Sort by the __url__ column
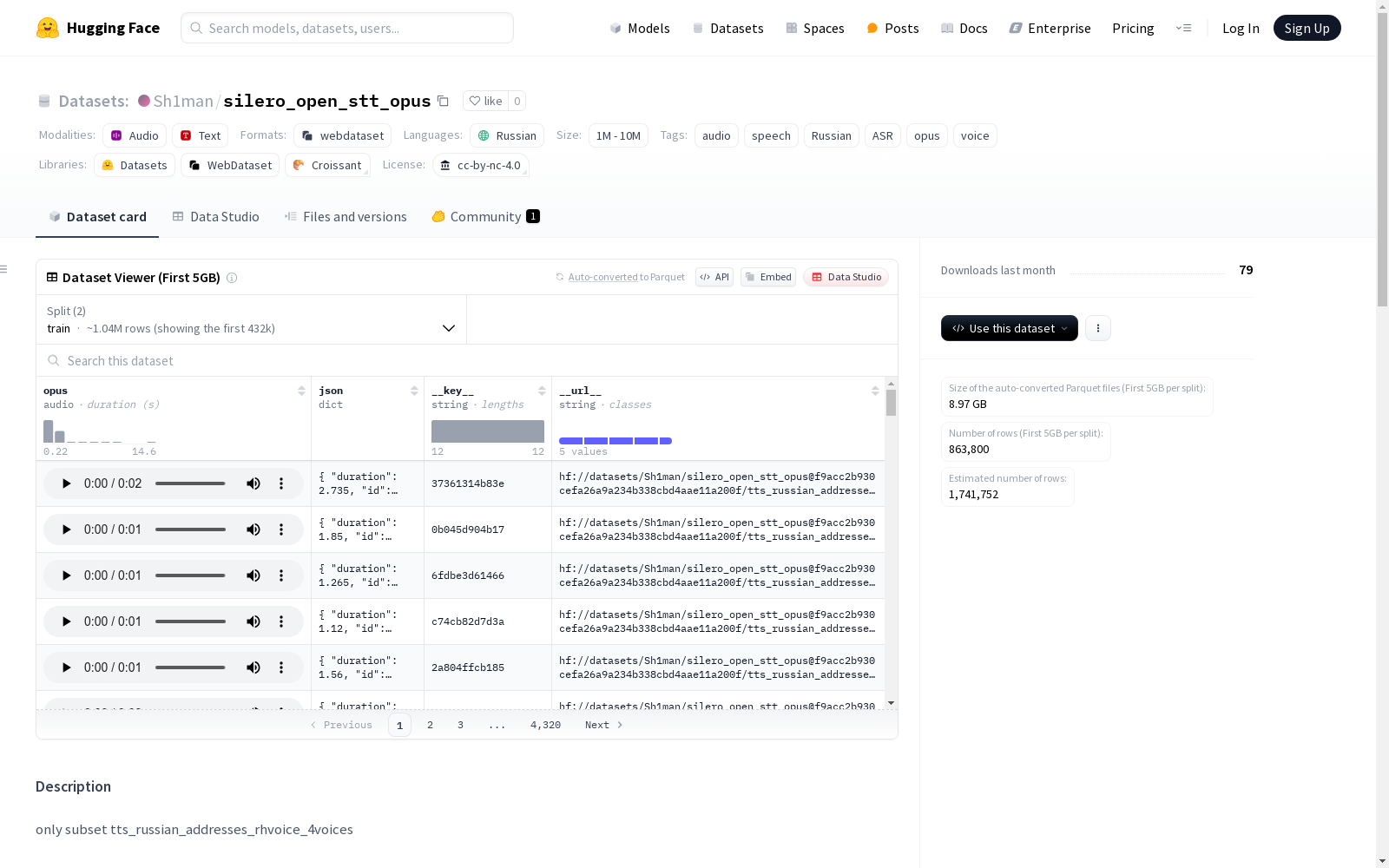Screen dimensions: 1389x868 tap(875, 391)
